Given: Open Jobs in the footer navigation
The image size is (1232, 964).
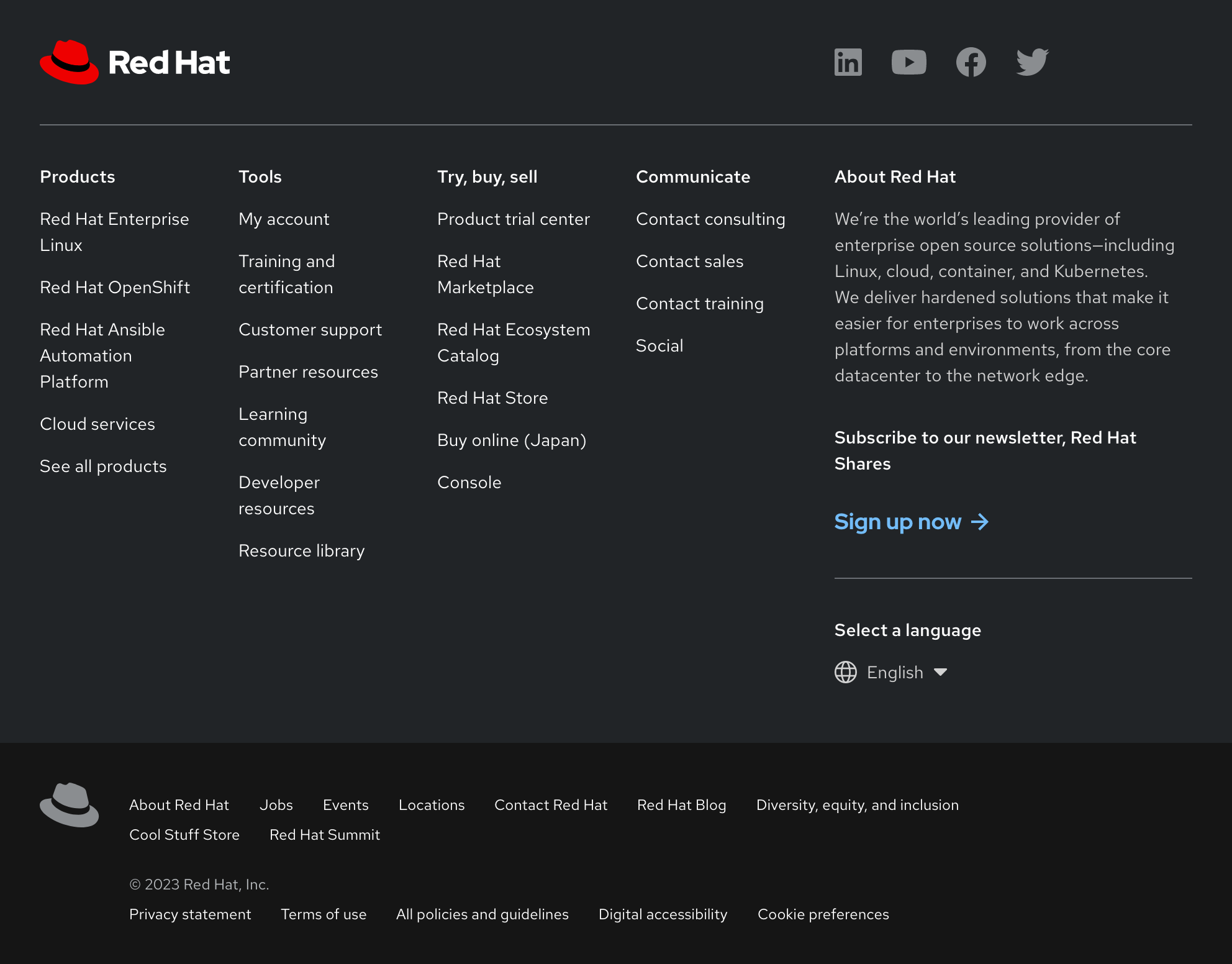Looking at the screenshot, I should click(x=276, y=805).
